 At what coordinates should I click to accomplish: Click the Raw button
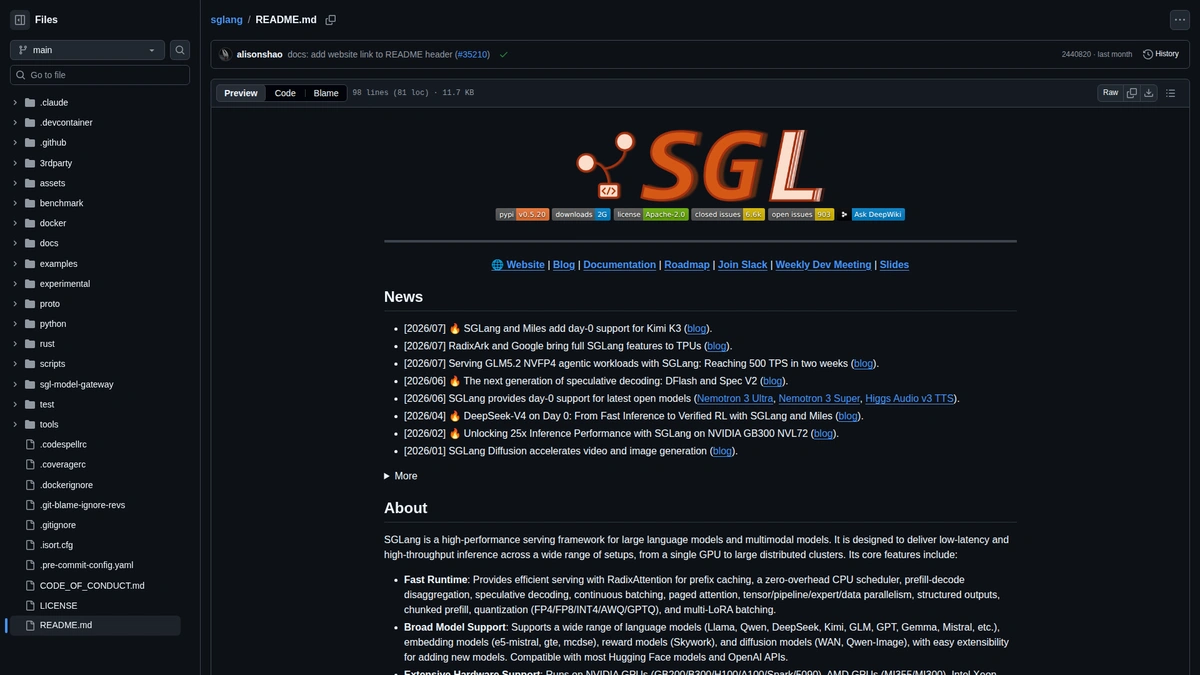pos(1110,93)
